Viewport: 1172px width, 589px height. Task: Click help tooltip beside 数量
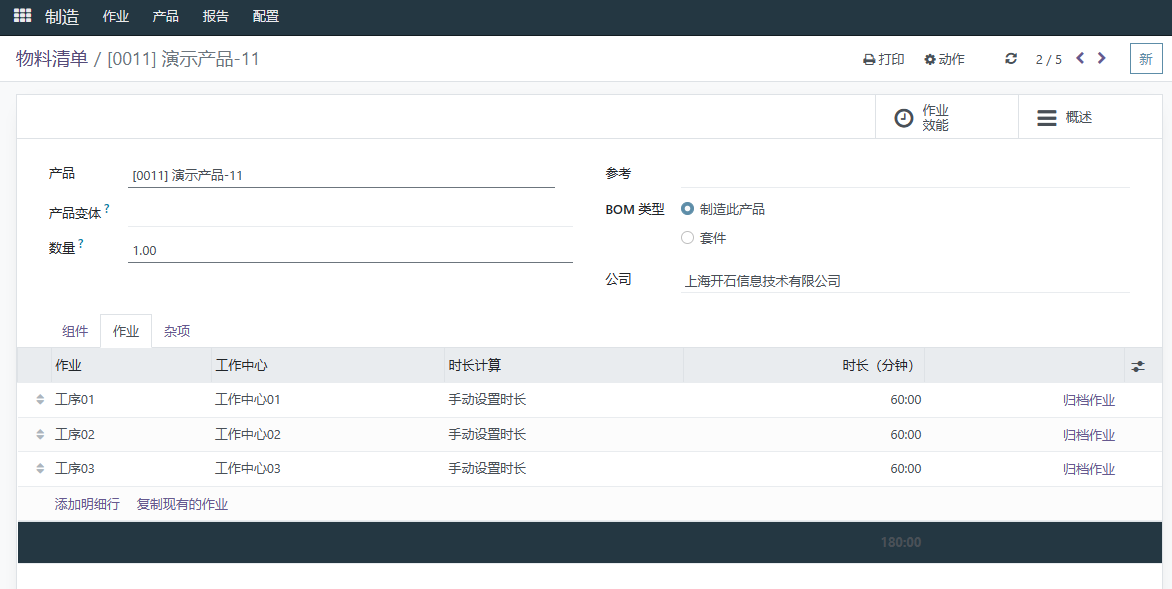[x=81, y=244]
